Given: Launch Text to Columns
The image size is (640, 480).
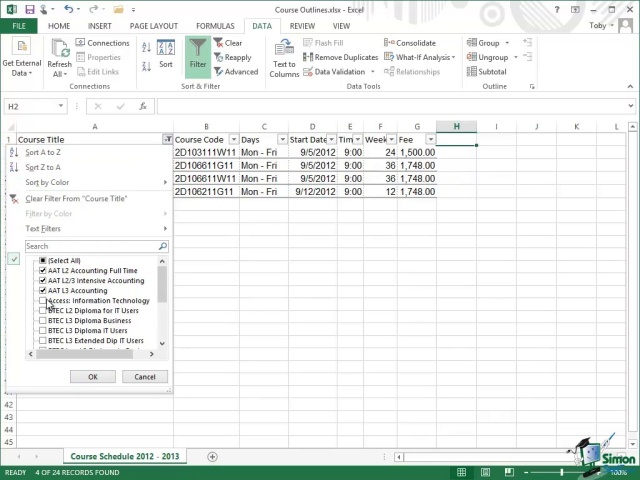Looking at the screenshot, I should [284, 58].
